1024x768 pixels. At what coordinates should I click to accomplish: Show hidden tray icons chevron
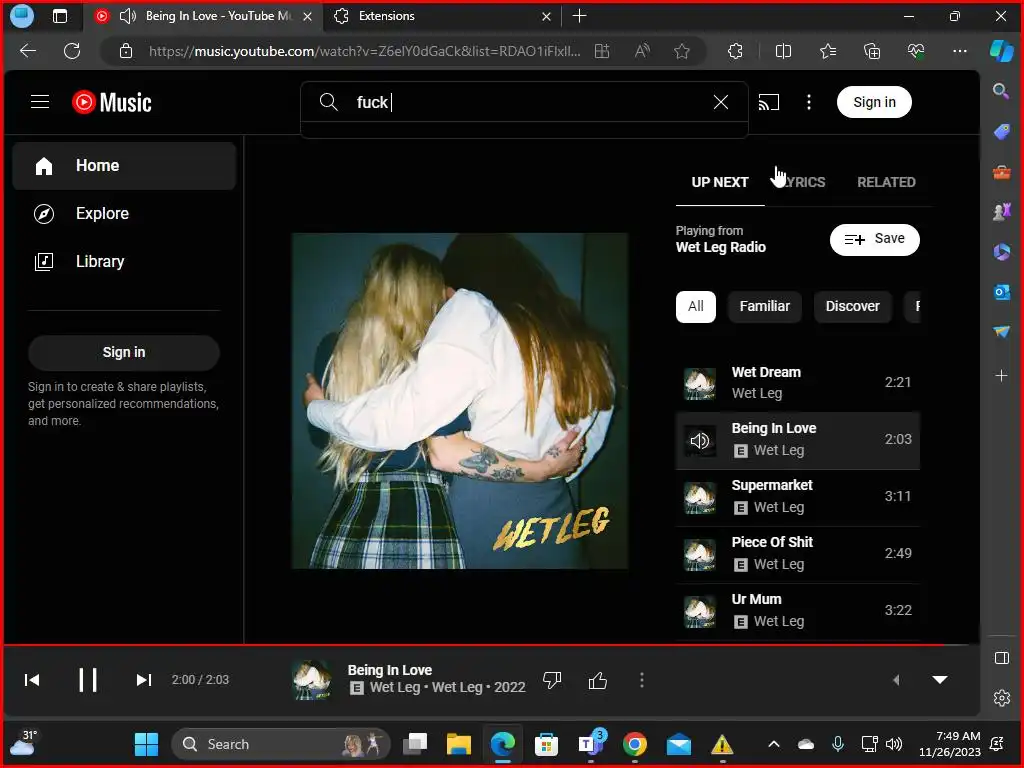pos(774,744)
